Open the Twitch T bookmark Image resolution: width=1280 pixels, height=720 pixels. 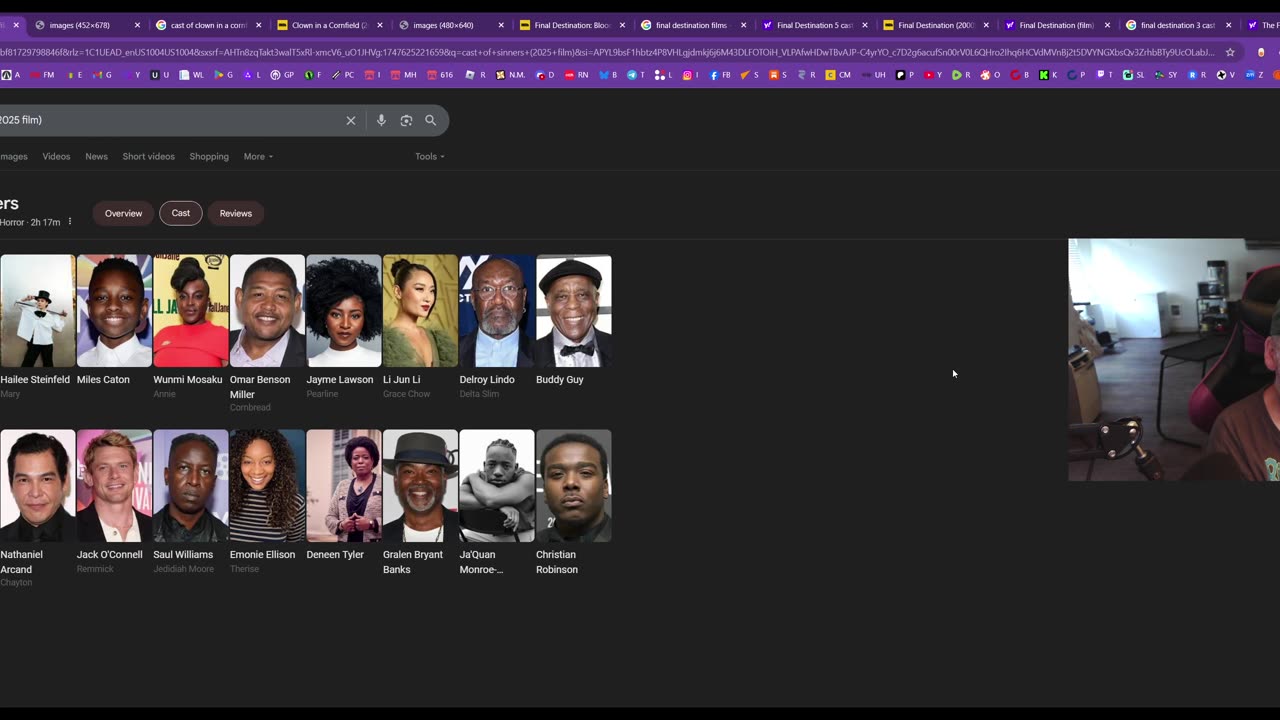[x=1105, y=75]
